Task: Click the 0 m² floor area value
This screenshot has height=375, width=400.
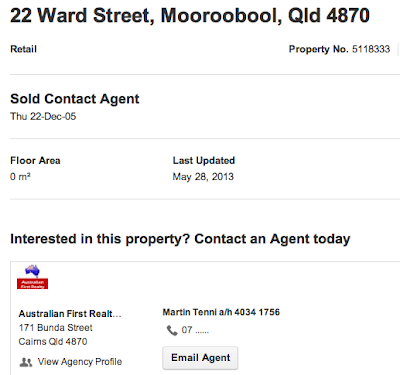Action: (x=20, y=176)
